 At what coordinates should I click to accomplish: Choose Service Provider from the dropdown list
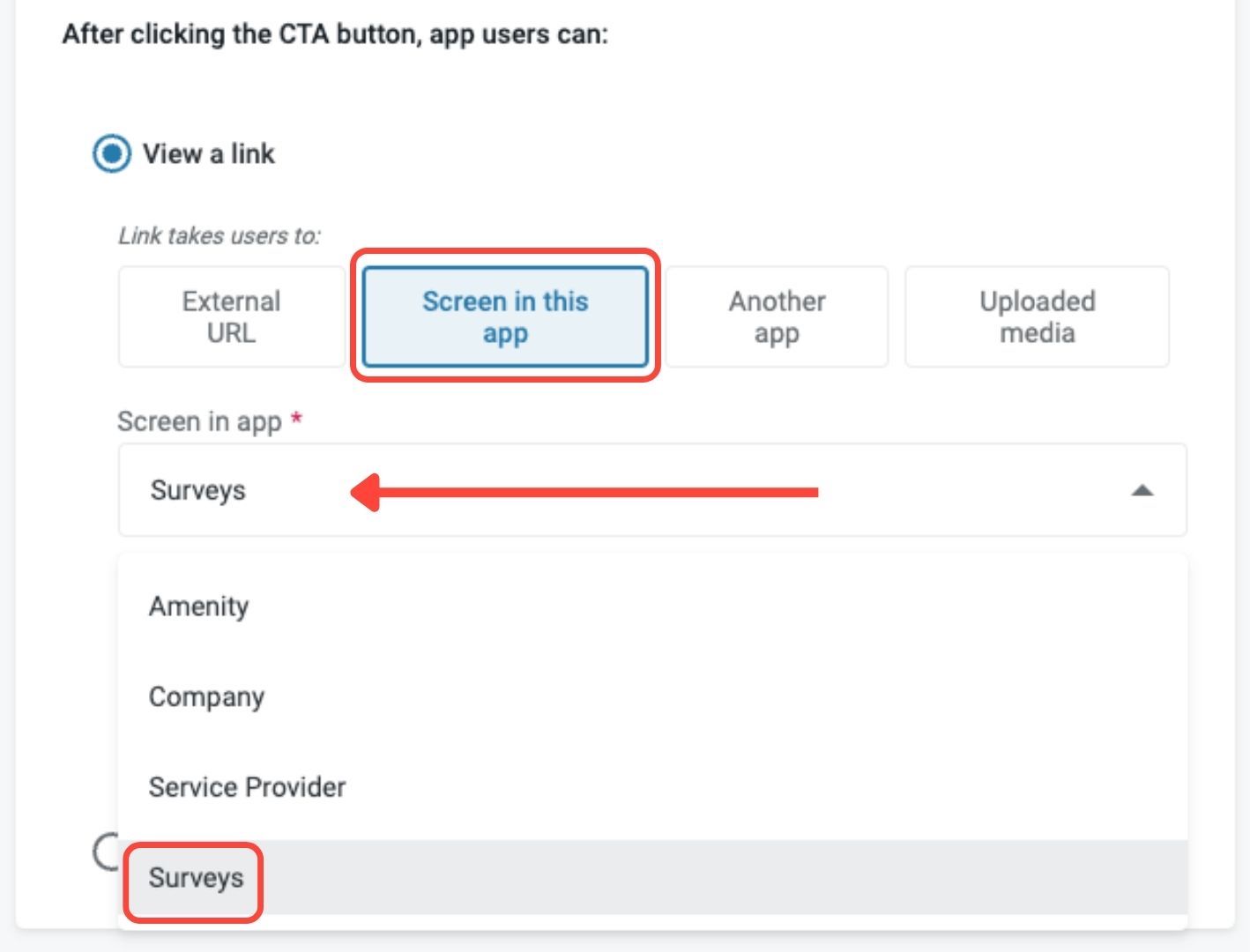coord(248,787)
